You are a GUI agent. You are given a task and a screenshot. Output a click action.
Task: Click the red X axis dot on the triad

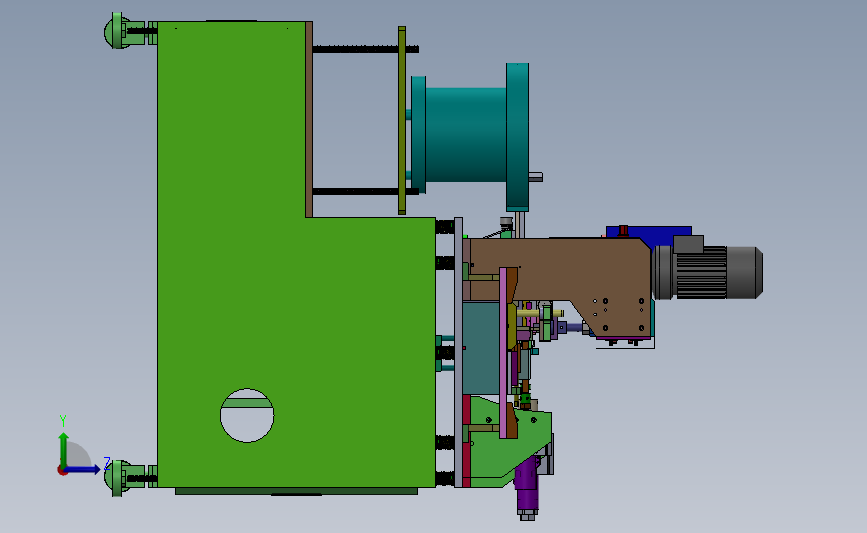tap(62, 471)
